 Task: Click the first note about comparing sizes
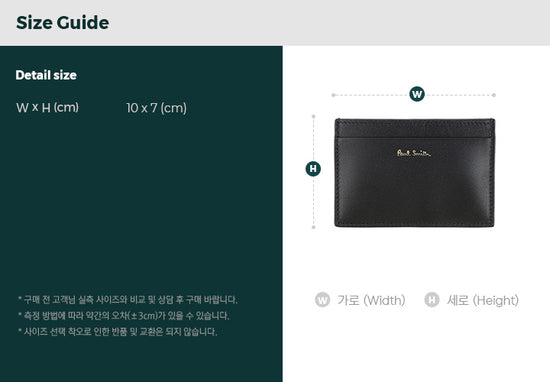128,300
